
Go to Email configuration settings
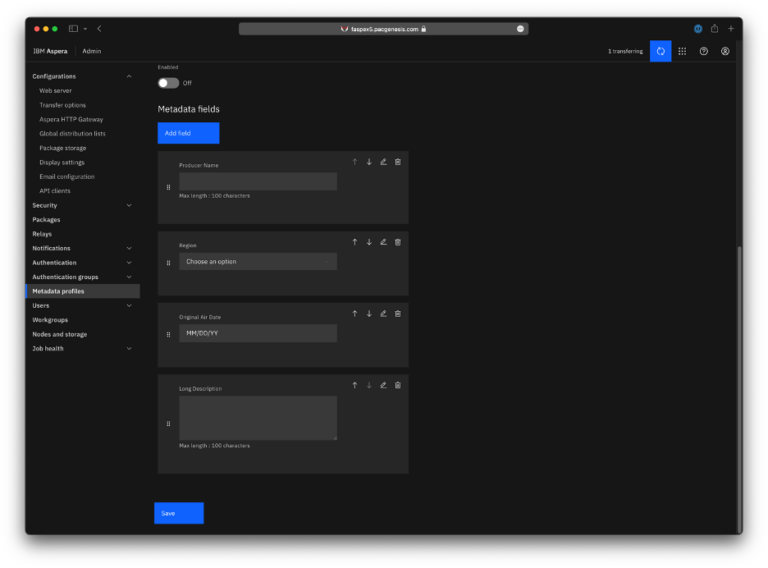click(67, 176)
